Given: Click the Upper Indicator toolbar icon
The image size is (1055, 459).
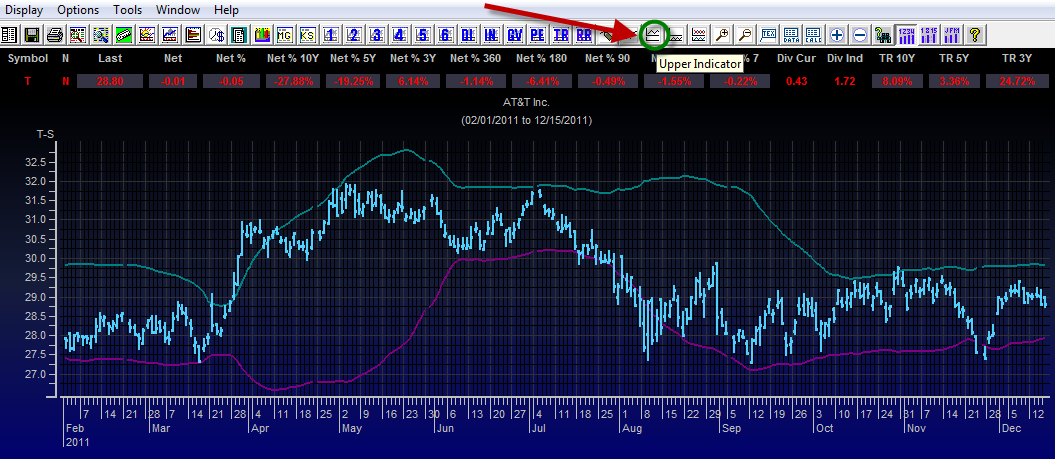Looking at the screenshot, I should 653,34.
